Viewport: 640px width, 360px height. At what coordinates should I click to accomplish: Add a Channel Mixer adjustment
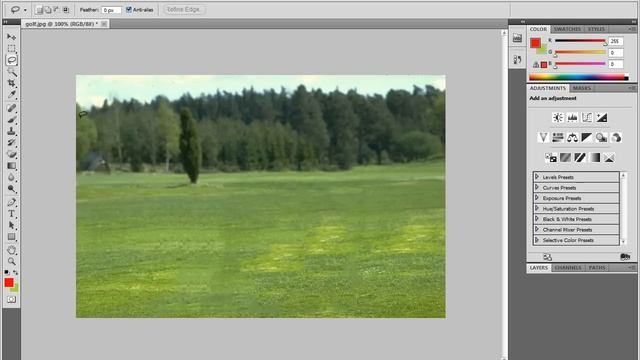click(x=616, y=138)
